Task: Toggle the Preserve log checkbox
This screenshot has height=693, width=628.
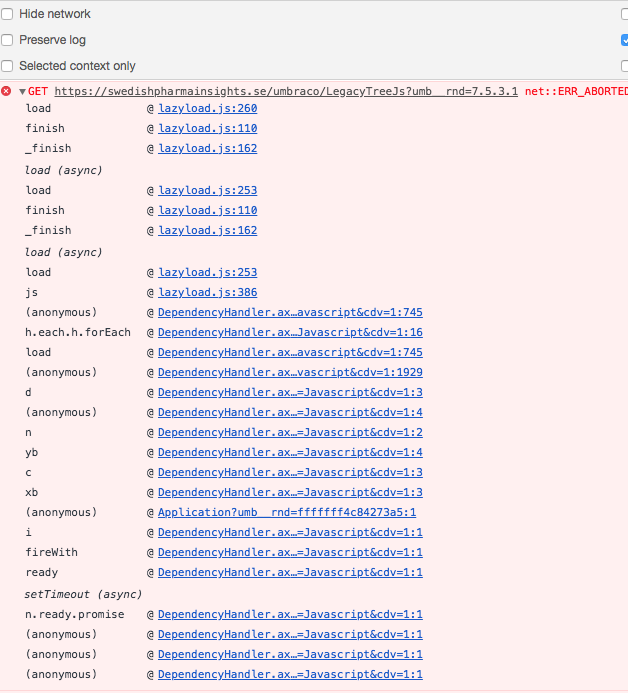Action: 8,40
